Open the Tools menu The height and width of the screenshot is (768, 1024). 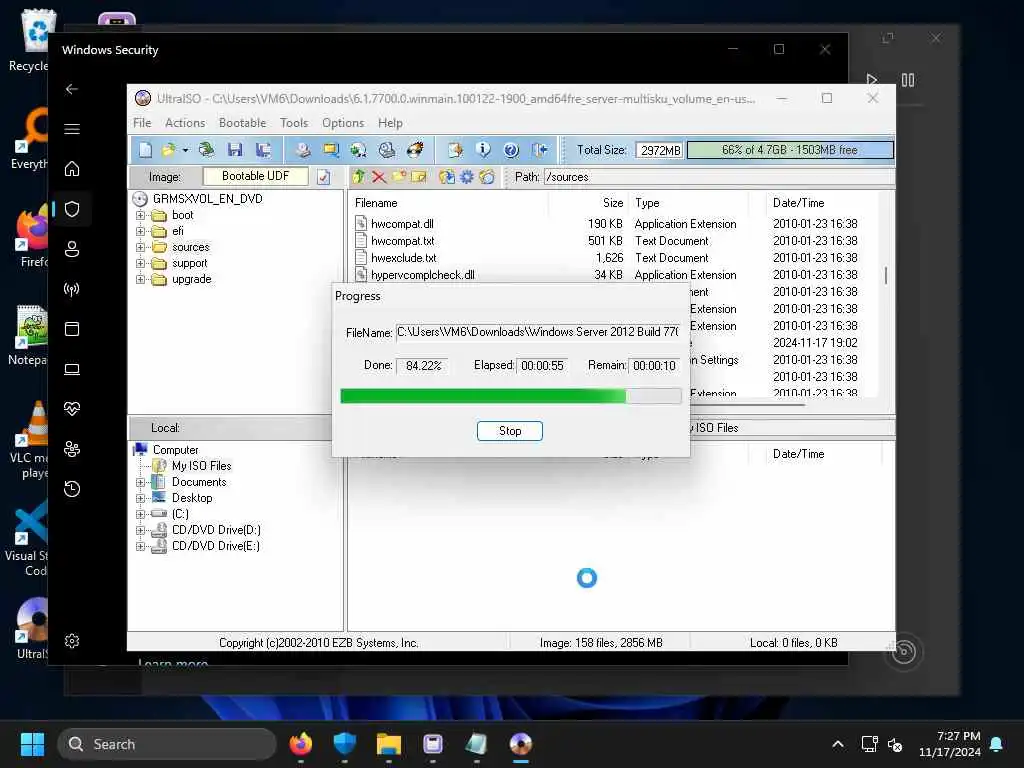(294, 123)
